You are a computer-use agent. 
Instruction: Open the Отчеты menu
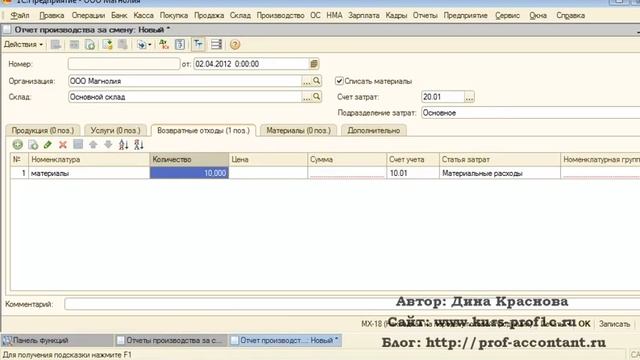(425, 16)
